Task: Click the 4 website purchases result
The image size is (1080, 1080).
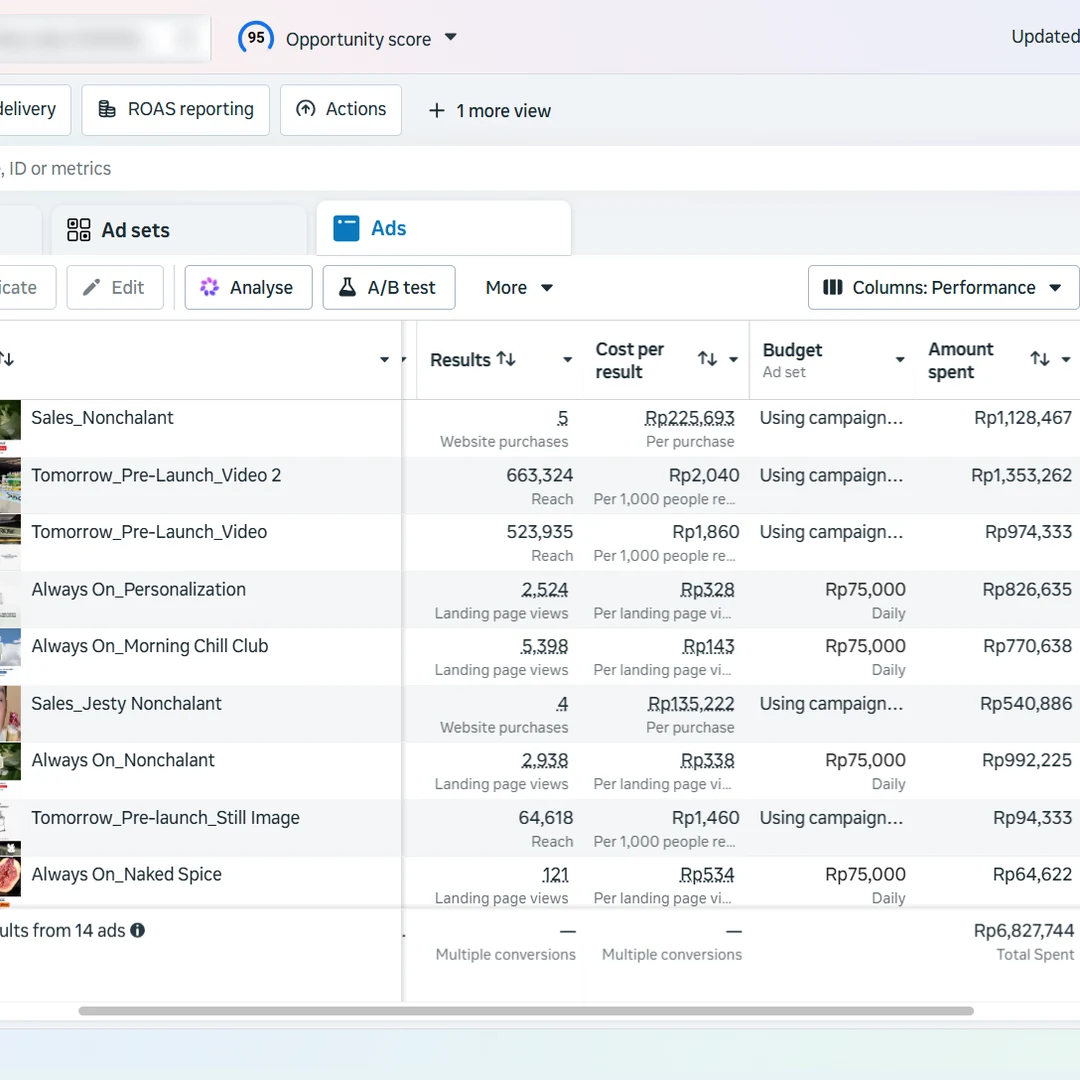Action: coord(563,703)
